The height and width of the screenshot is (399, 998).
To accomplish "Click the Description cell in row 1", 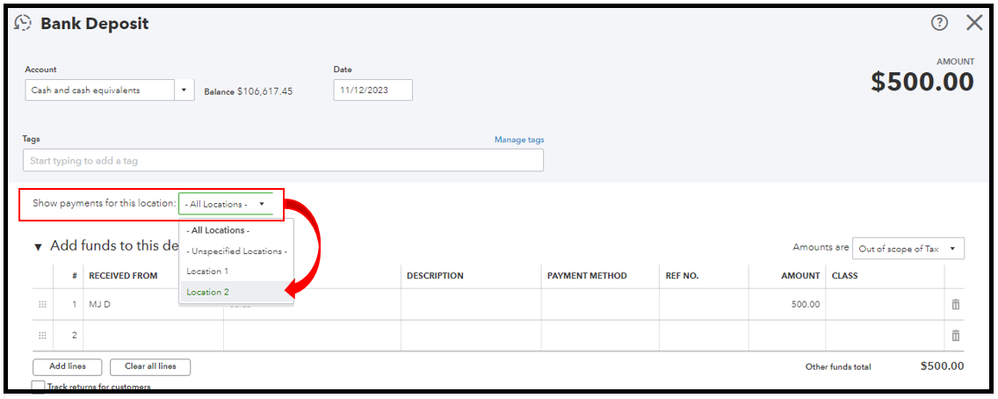I will (x=471, y=304).
